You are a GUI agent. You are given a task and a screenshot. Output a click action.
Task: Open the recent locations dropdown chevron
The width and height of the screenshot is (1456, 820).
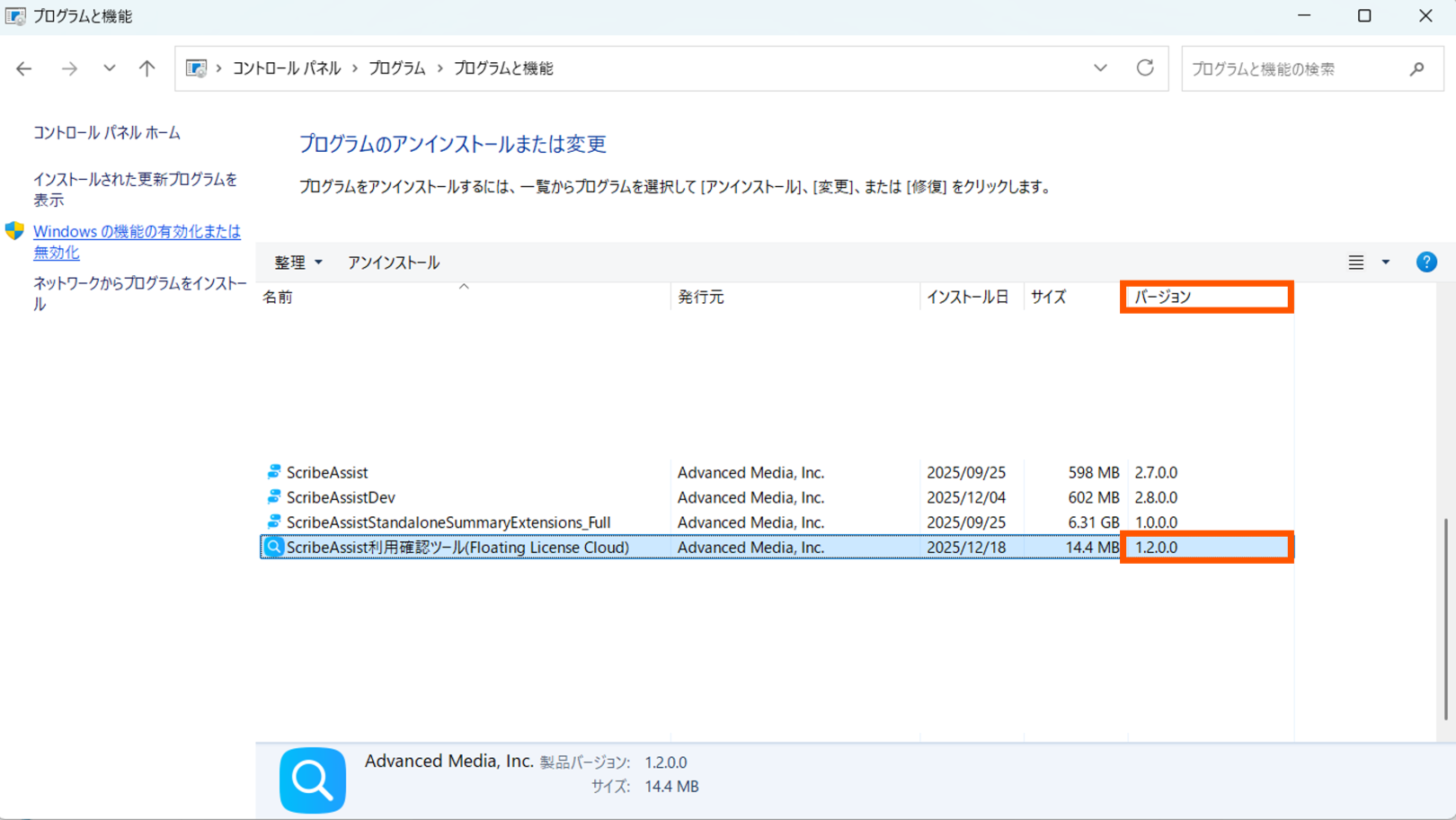tap(109, 68)
